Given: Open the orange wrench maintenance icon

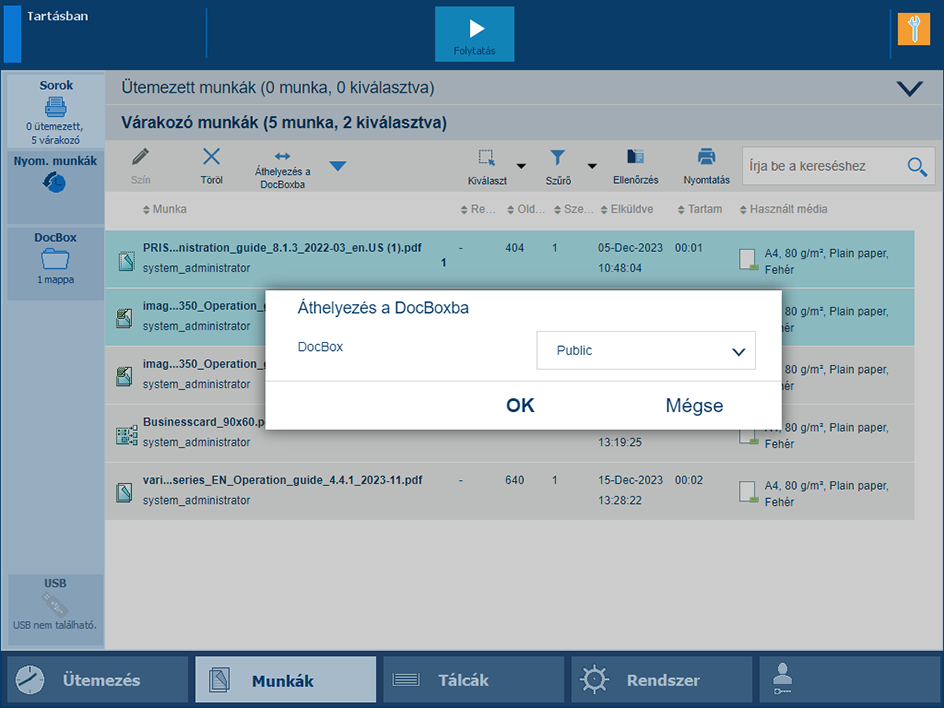Looking at the screenshot, I should coord(913,29).
